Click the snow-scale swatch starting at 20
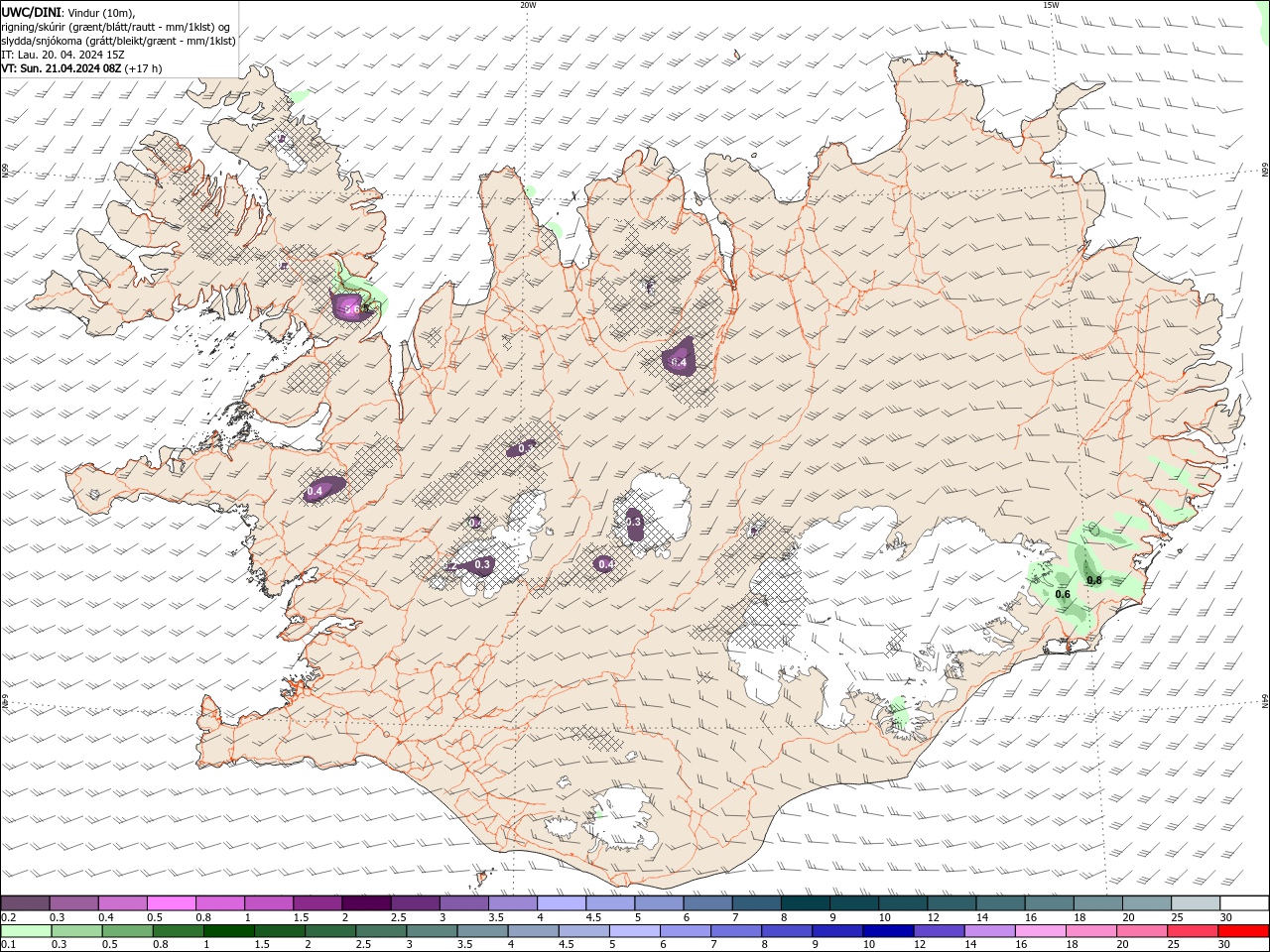Viewport: 1270px width, 952px height. [1147, 903]
